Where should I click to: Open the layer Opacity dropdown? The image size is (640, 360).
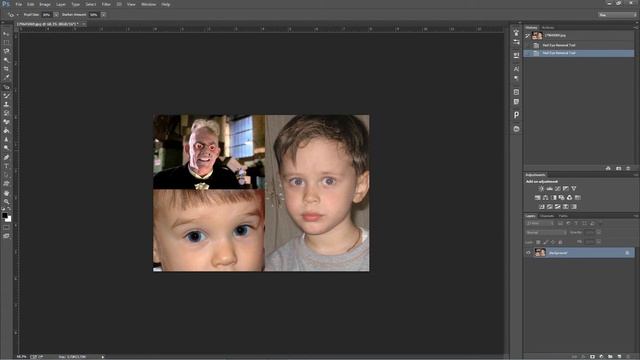(x=599, y=233)
